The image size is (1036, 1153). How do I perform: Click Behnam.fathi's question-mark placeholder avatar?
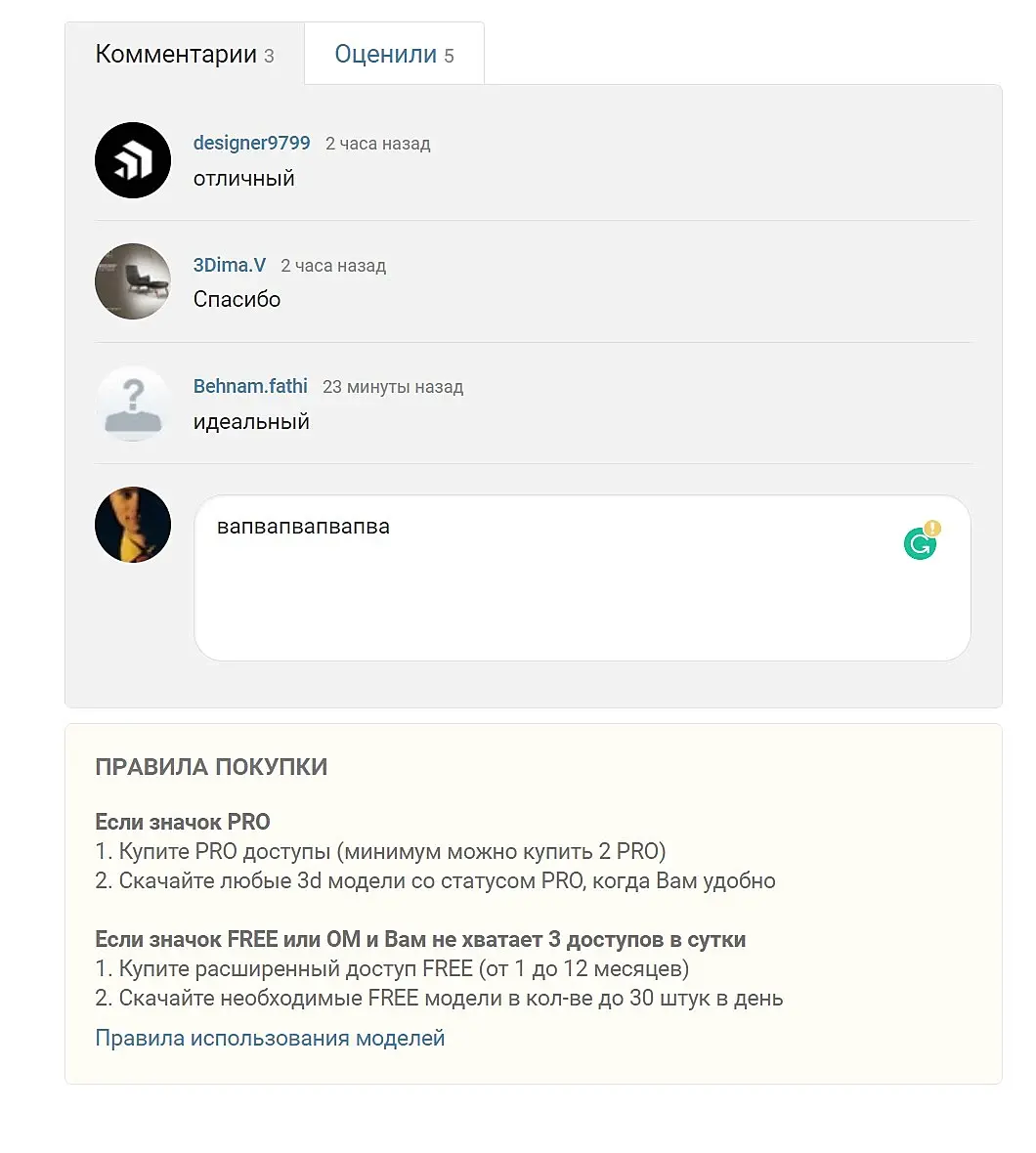(x=133, y=403)
